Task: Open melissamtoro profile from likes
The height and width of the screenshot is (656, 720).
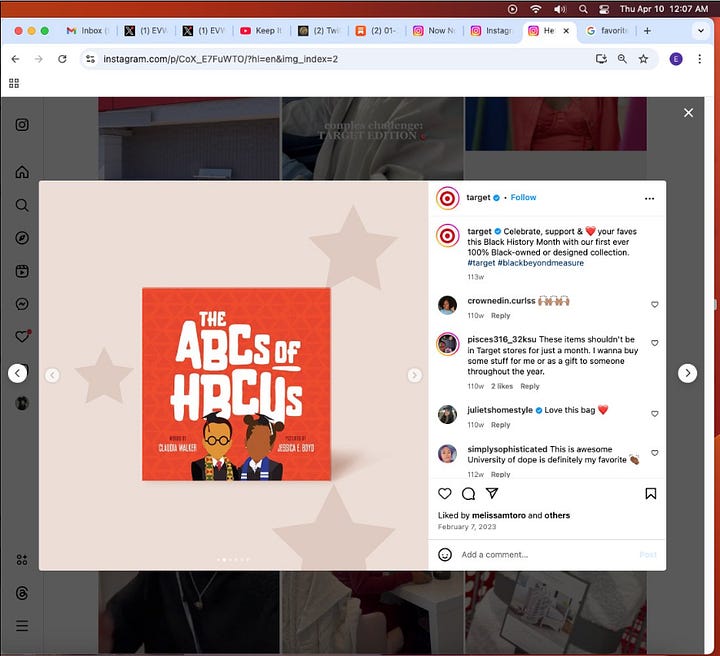Action: 499,515
